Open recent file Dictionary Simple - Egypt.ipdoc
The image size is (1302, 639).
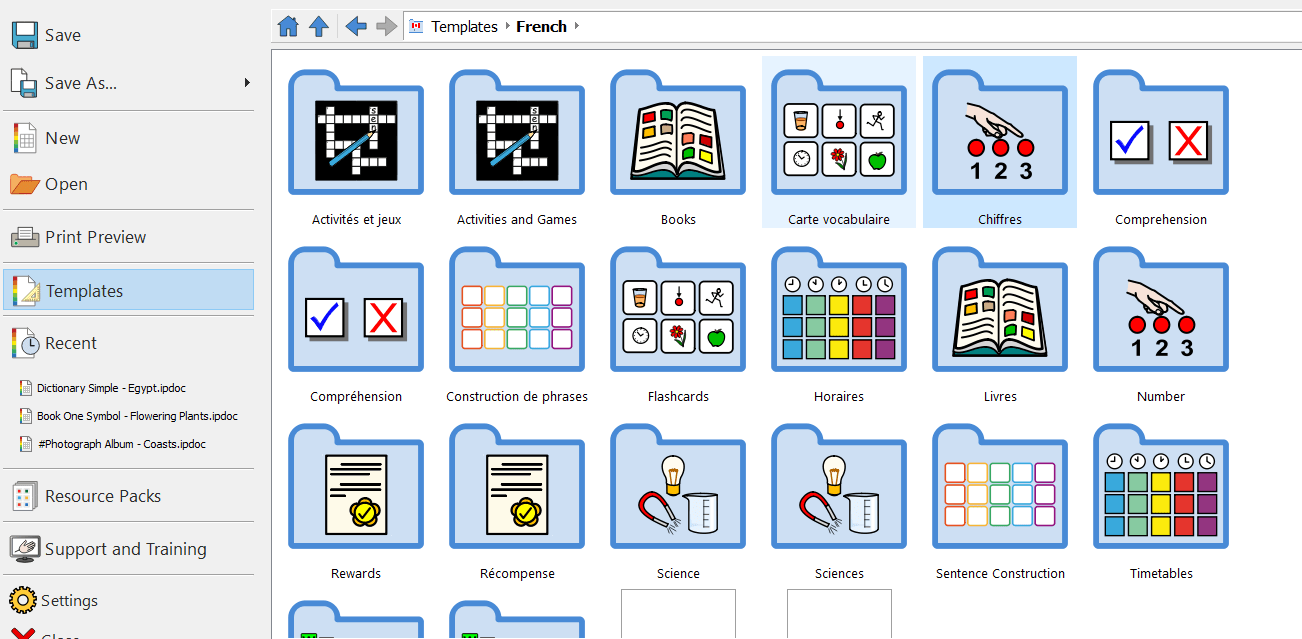(x=111, y=388)
